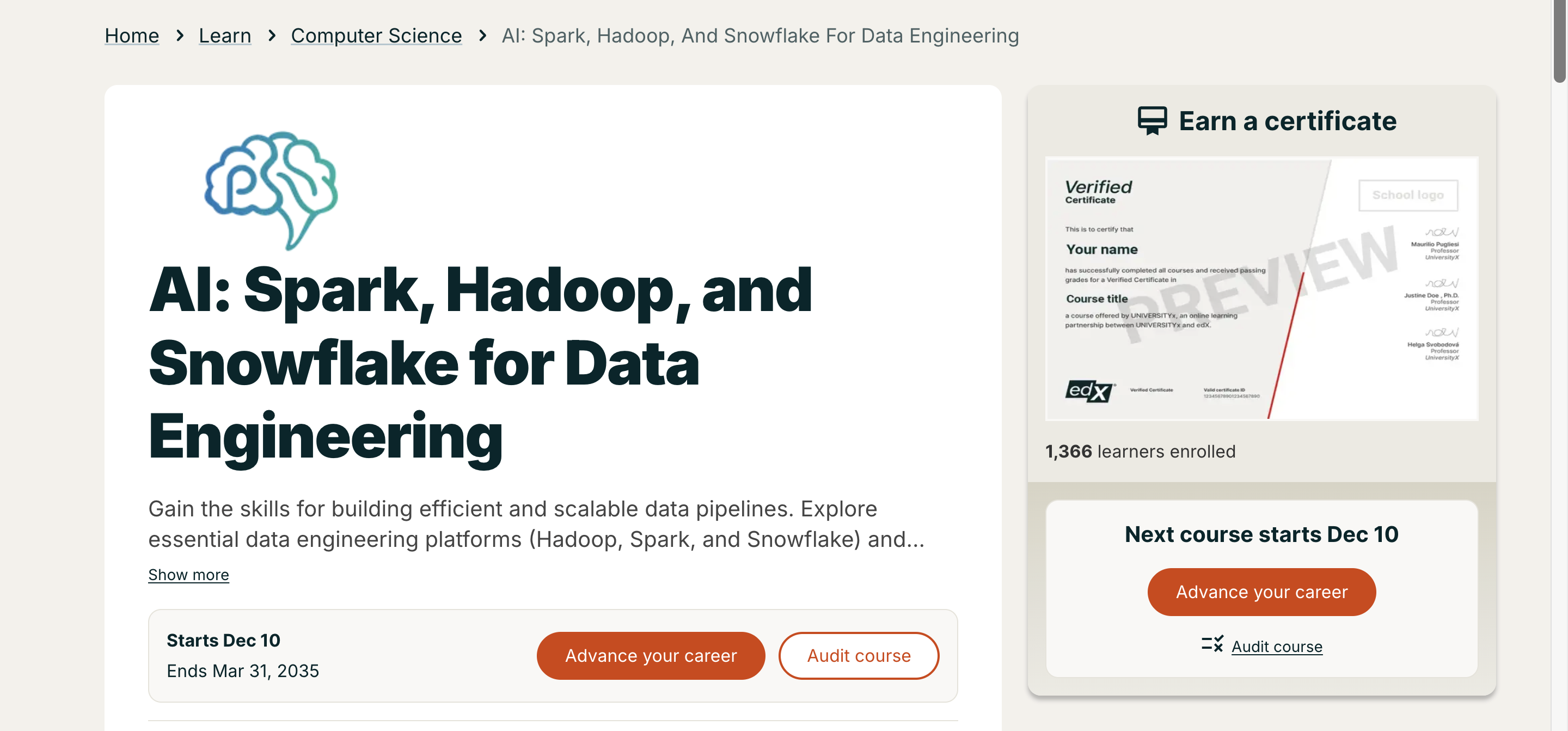Open the Learn breadcrumb page
1568x731 pixels.
(225, 35)
